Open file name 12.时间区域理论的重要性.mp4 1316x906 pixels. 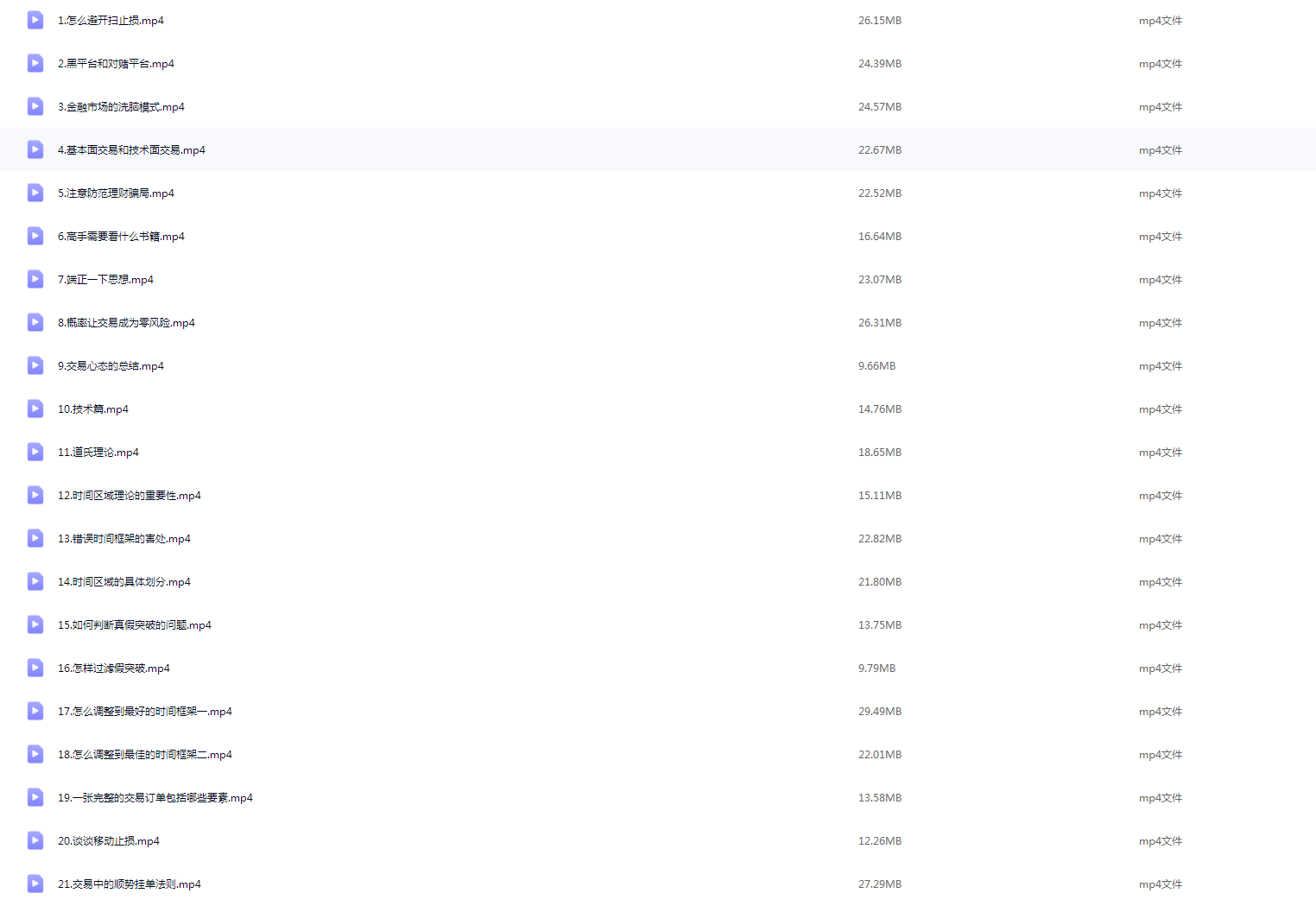(130, 496)
